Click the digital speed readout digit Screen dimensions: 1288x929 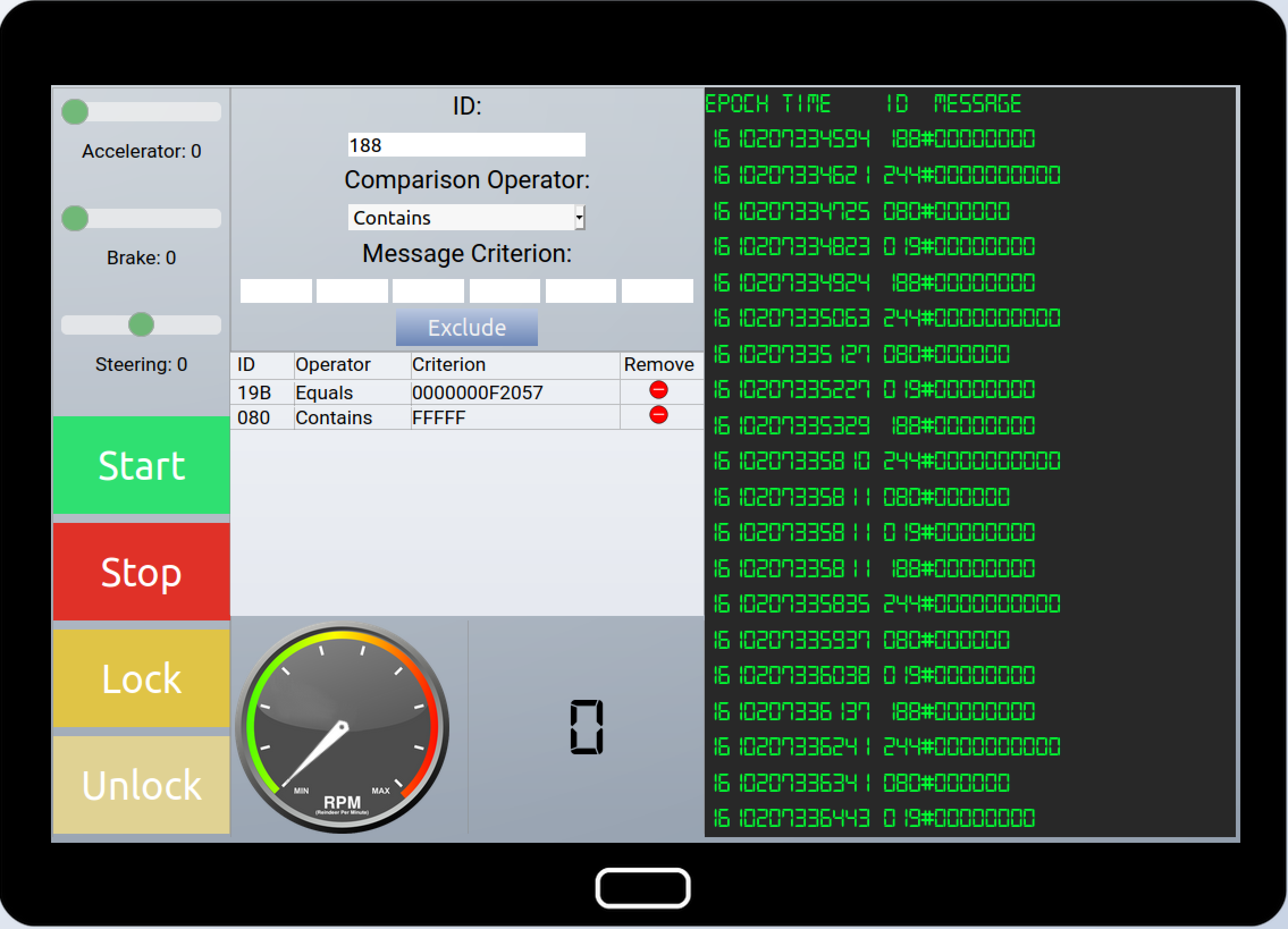point(586,728)
